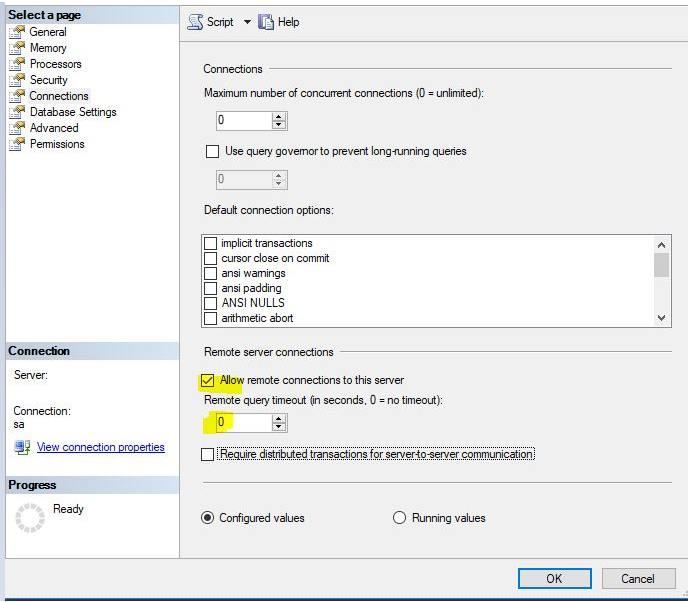Open the Memory page
Viewport: 691px width, 602px height.
(x=48, y=48)
